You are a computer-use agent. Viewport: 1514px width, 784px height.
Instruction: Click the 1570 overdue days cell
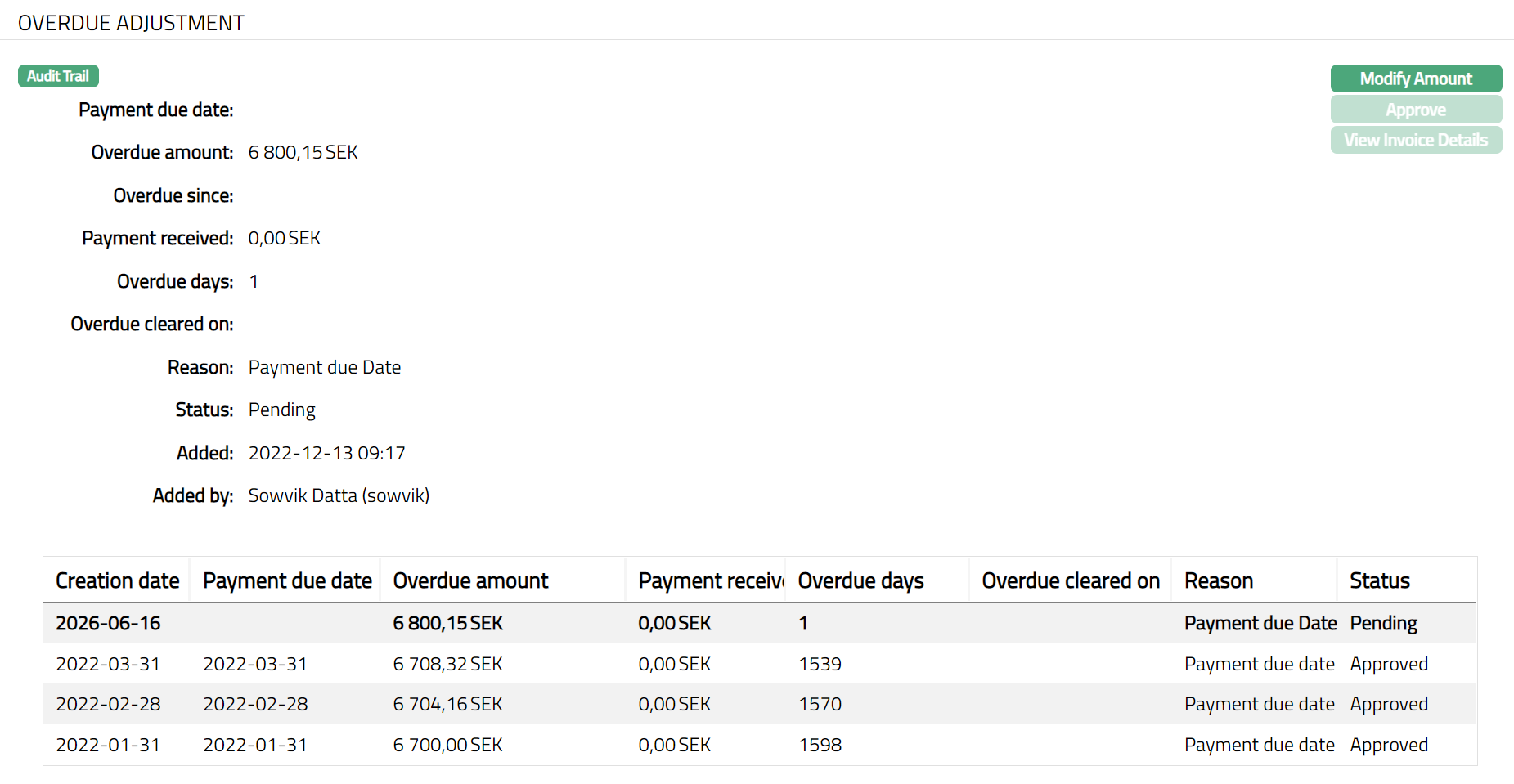coord(820,704)
